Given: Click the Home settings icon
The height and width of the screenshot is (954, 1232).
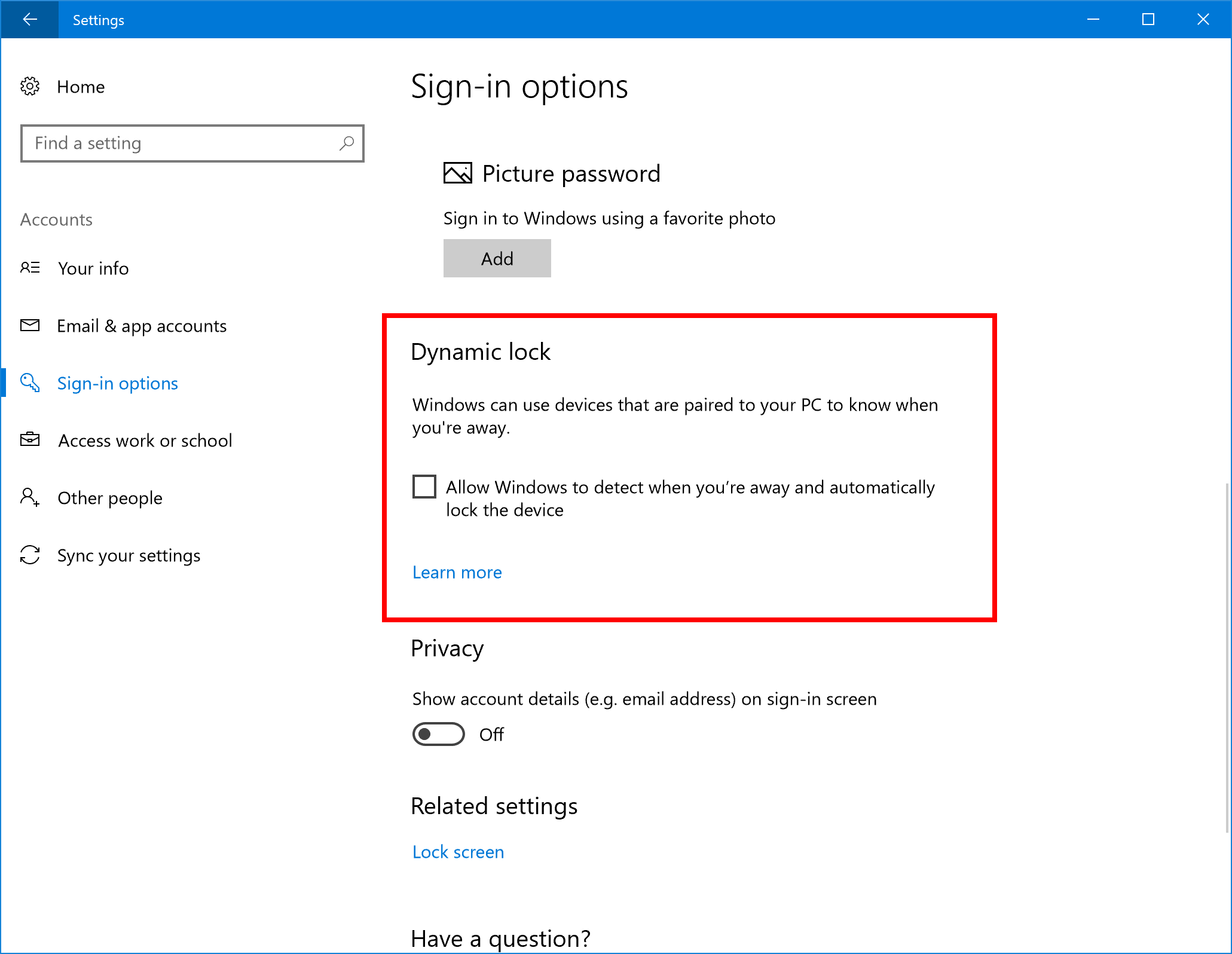Looking at the screenshot, I should [x=29, y=87].
